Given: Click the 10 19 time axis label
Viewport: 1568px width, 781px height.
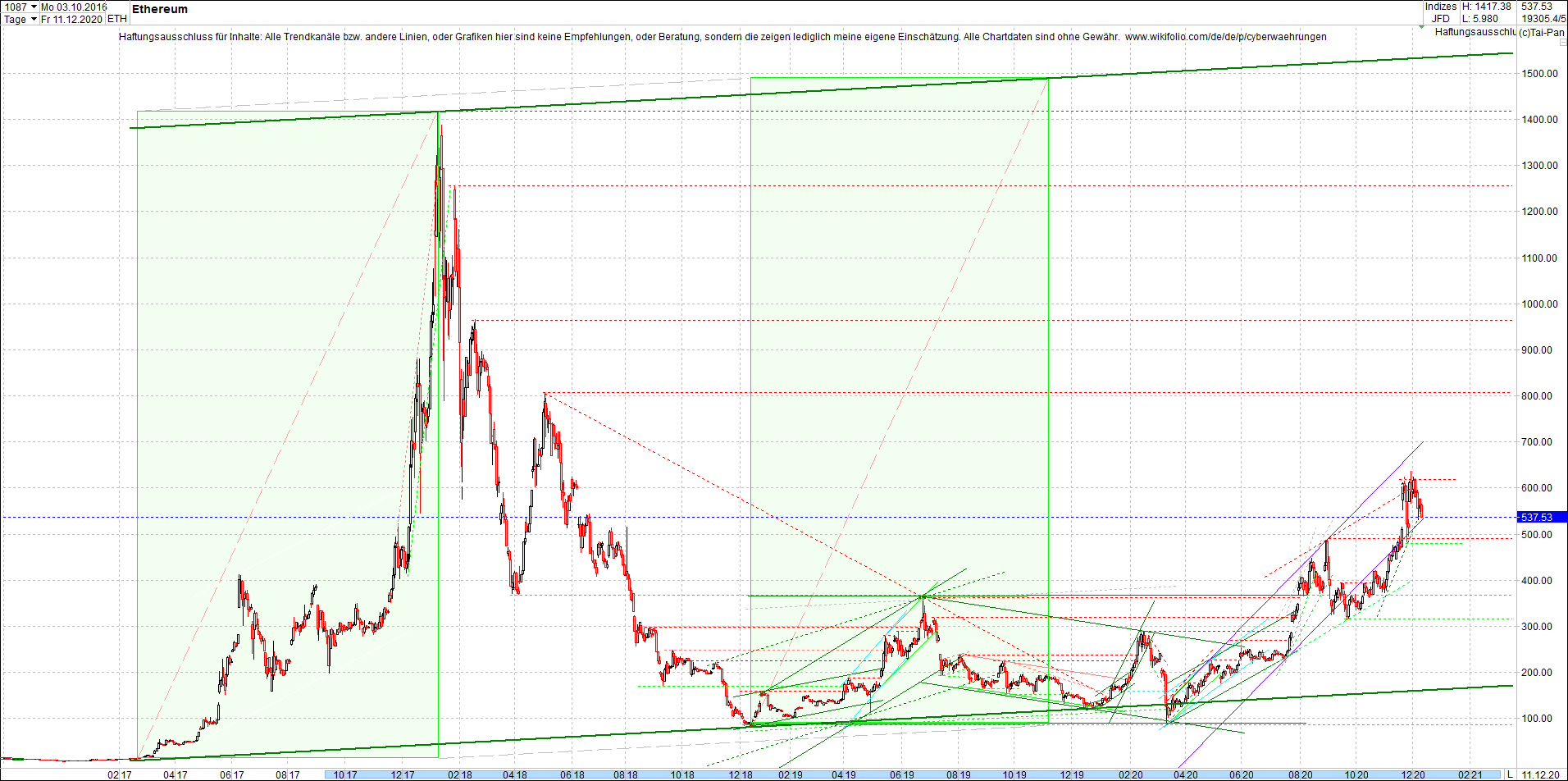Looking at the screenshot, I should click(x=1014, y=774).
